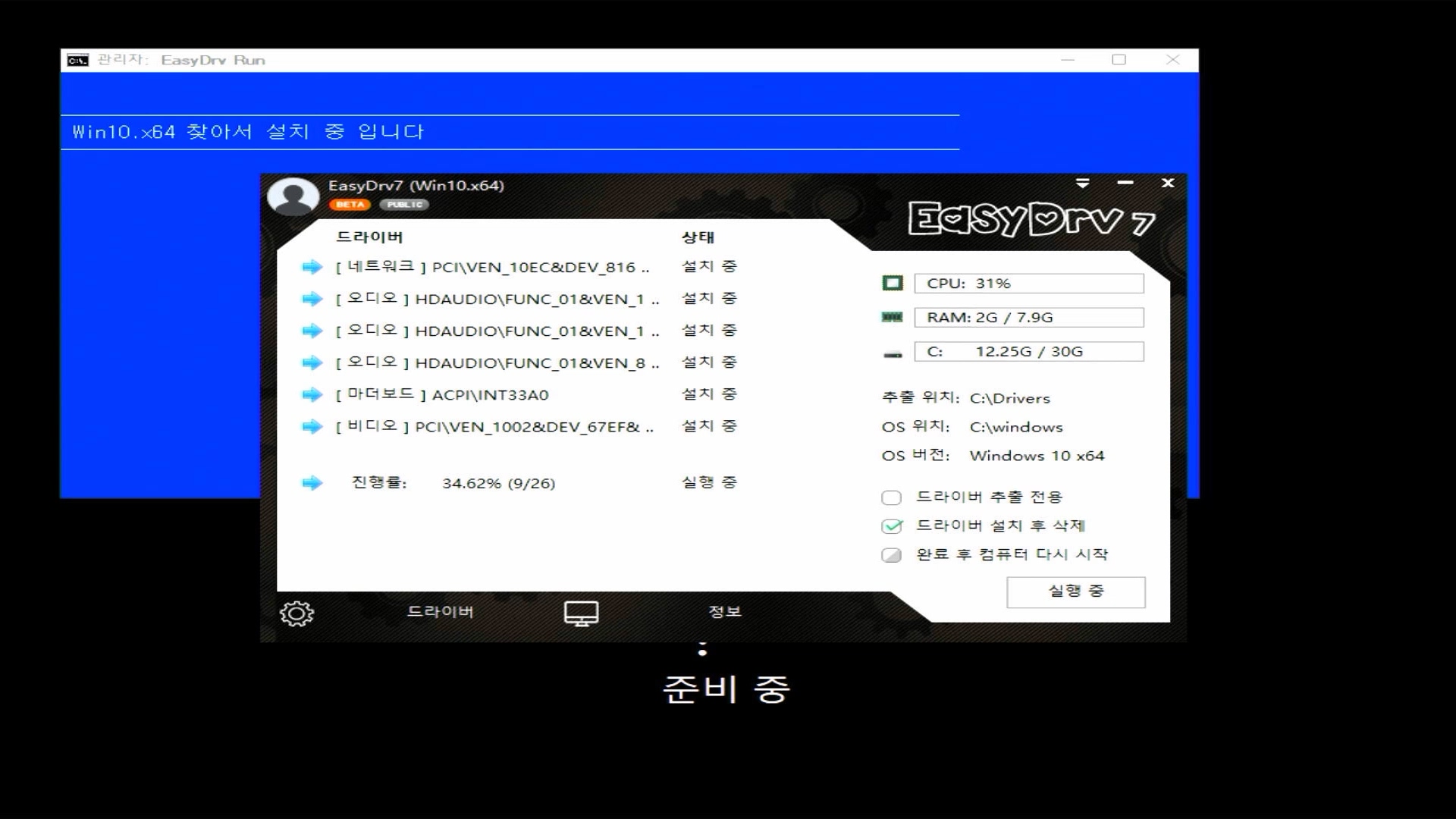
Task: Select the 네트워크 PCI\VEN_10EC driver row
Action: coord(493,267)
